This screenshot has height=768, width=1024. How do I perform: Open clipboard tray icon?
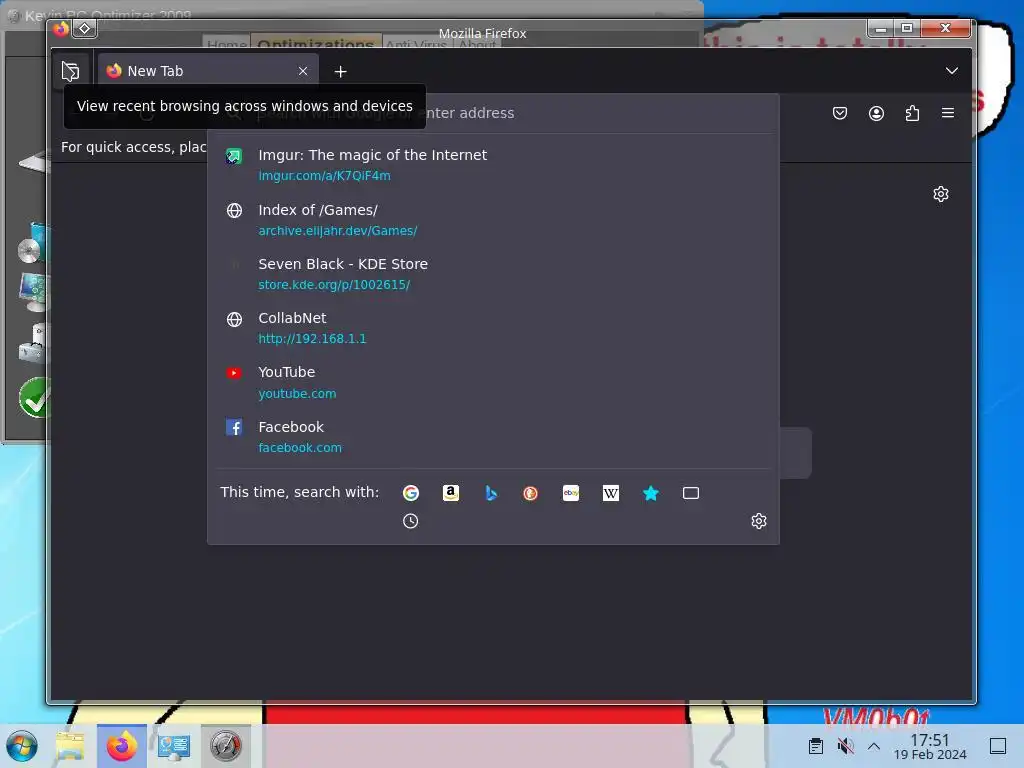pyautogui.click(x=816, y=746)
